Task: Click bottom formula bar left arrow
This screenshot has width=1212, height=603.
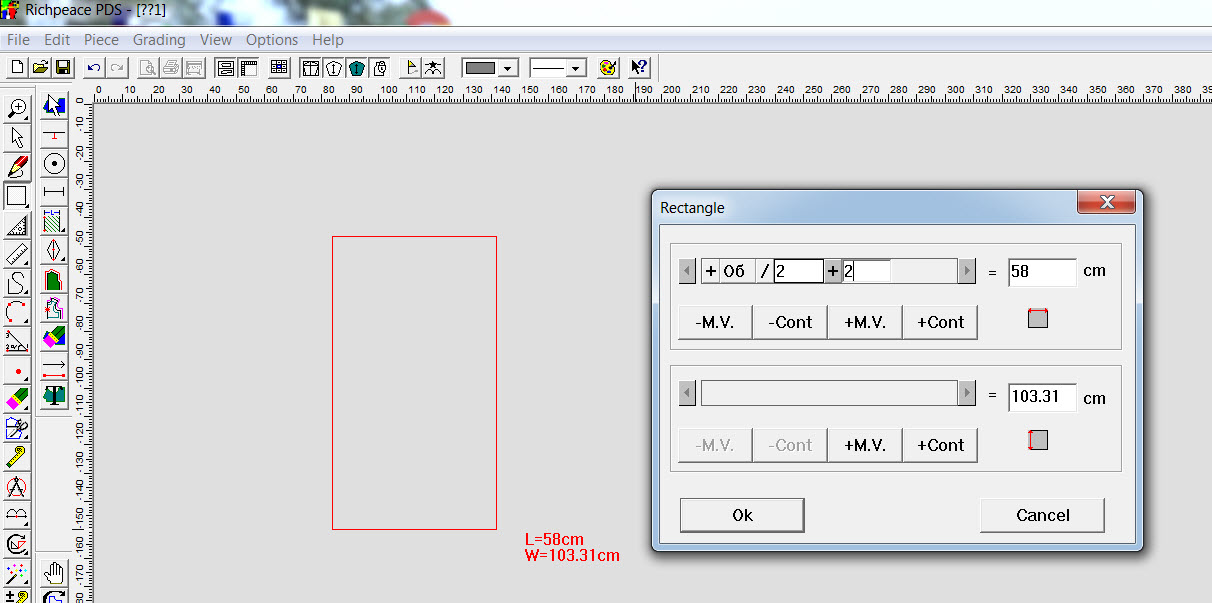Action: 687,394
